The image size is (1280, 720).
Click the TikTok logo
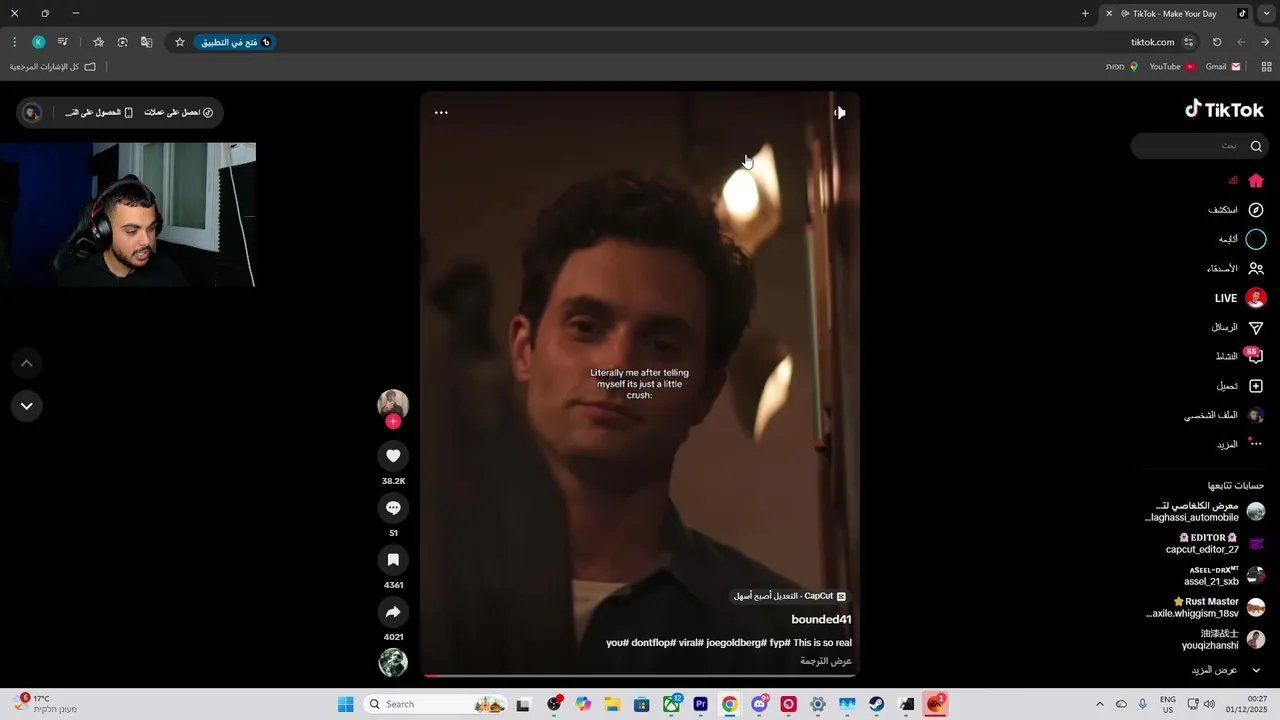[1224, 110]
